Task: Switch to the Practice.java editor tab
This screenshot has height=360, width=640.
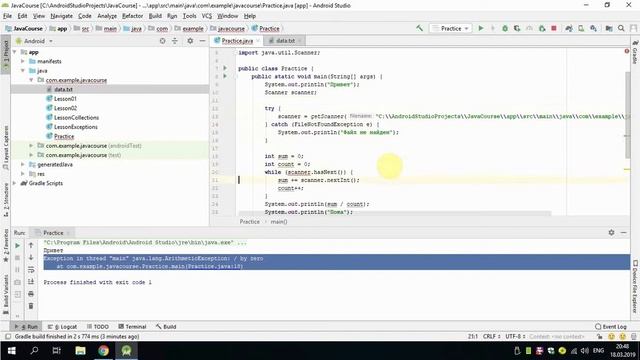Action: tap(237, 40)
